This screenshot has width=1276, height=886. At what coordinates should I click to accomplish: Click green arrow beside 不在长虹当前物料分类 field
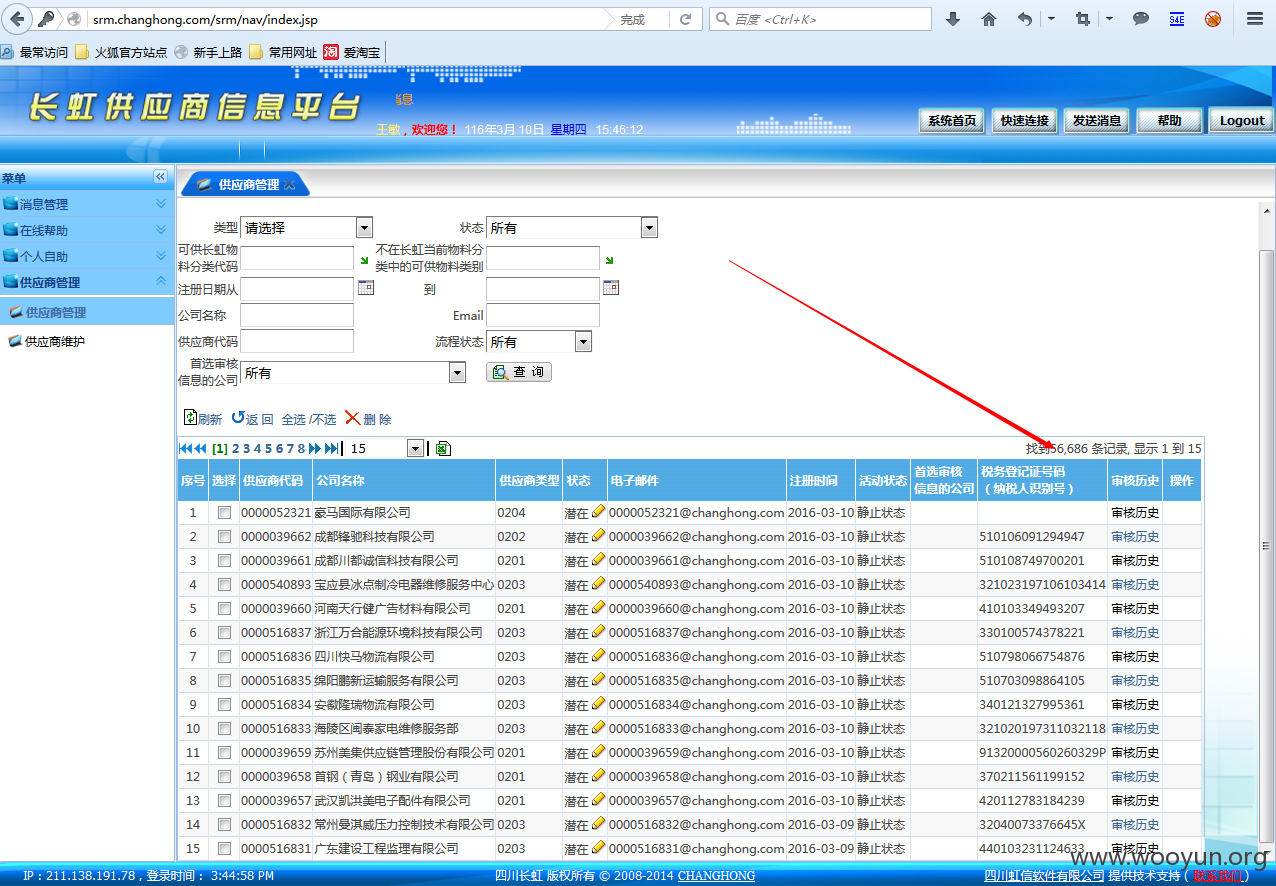pyautogui.click(x=609, y=261)
